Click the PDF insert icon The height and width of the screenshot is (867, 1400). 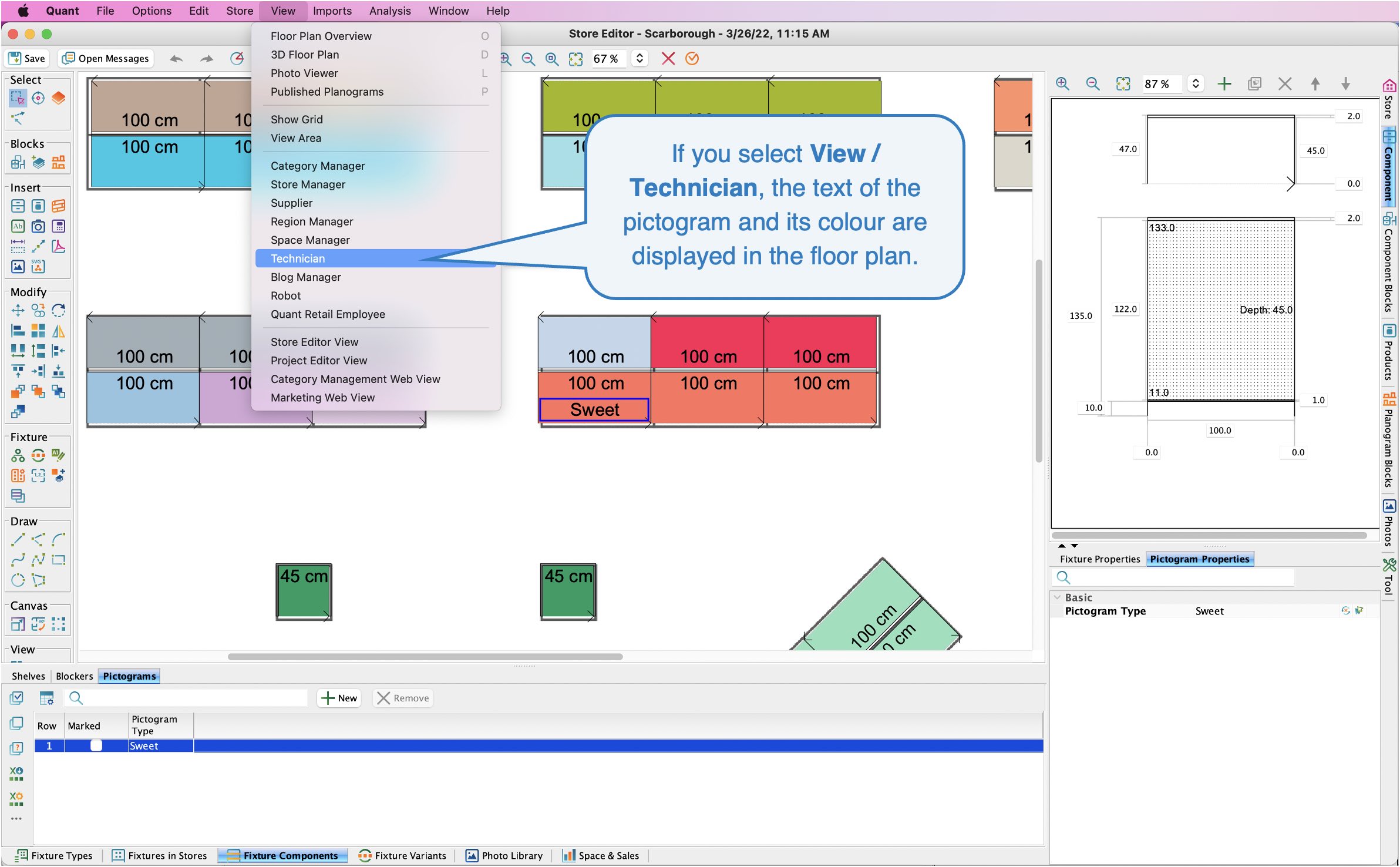point(58,246)
